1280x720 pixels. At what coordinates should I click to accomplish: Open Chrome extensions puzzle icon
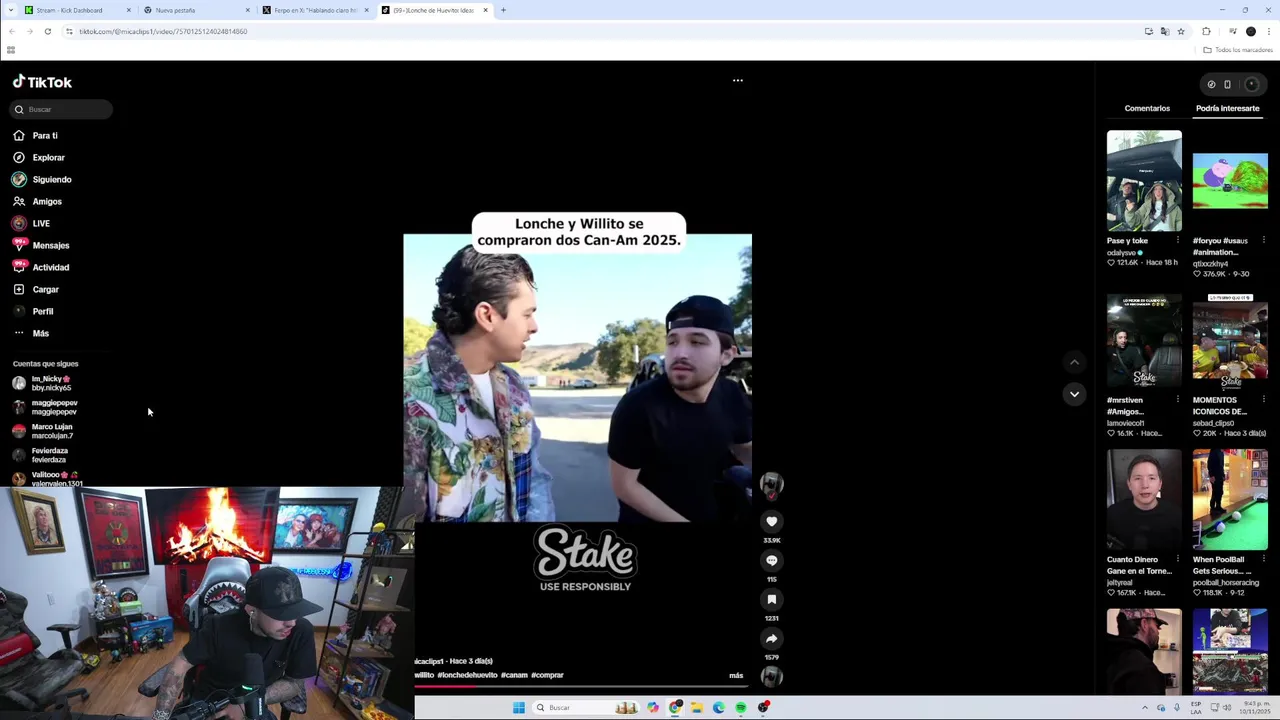[x=1206, y=31]
